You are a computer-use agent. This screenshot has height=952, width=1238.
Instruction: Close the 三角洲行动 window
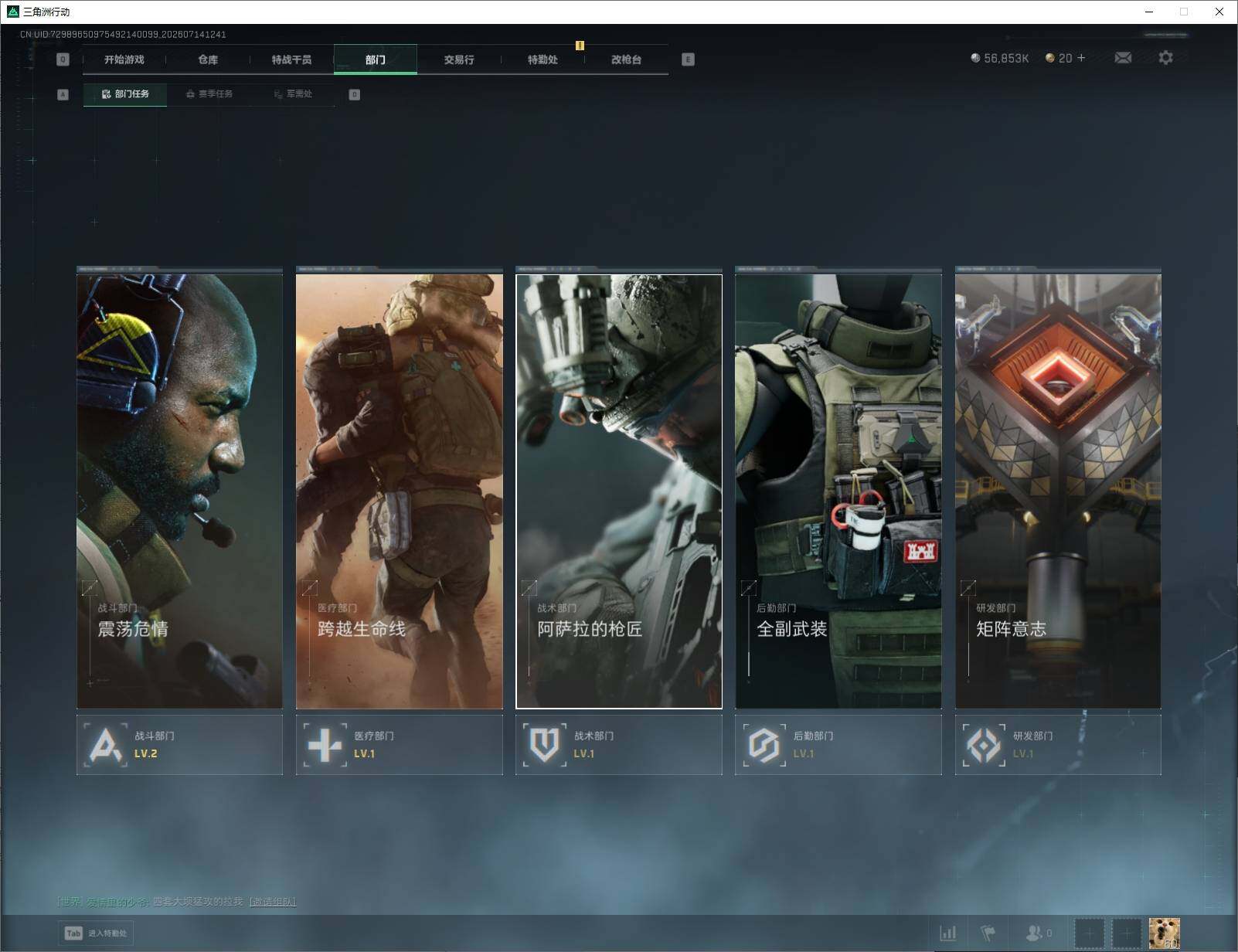click(x=1219, y=12)
